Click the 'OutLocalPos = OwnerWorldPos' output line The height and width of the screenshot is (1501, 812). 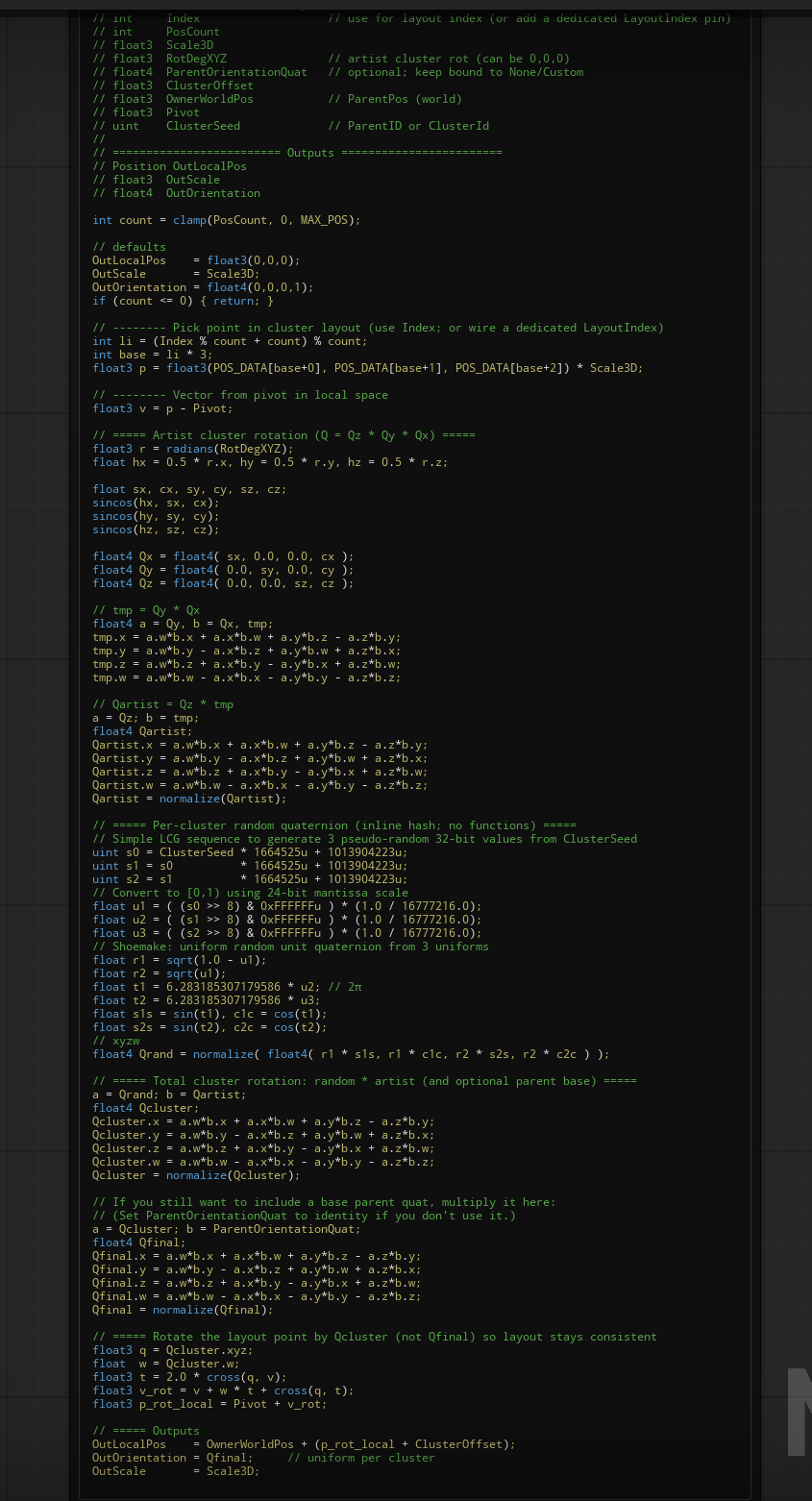click(x=304, y=1444)
